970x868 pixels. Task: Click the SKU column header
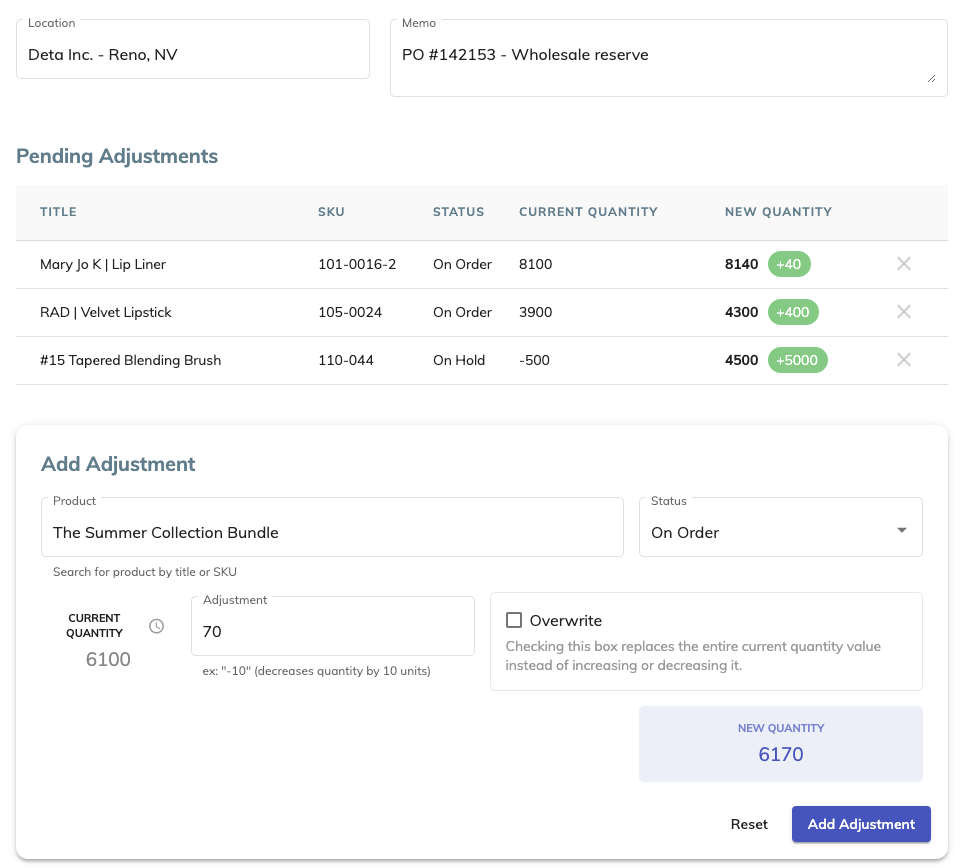click(x=331, y=212)
